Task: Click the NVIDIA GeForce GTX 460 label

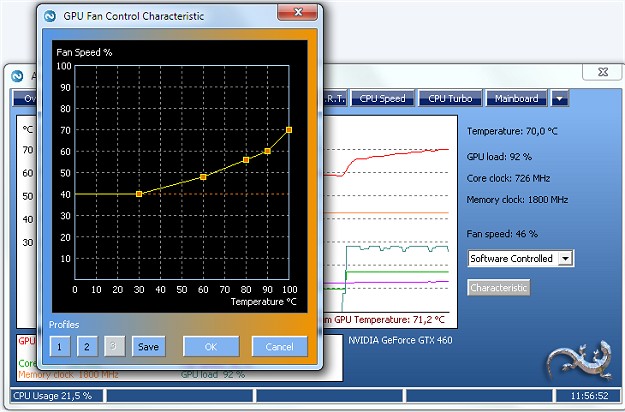Action: pos(400,340)
